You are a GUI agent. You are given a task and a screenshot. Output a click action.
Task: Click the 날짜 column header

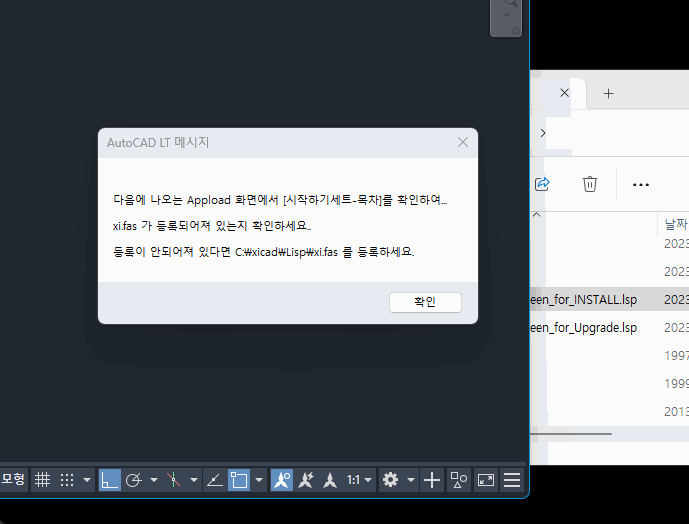point(676,224)
